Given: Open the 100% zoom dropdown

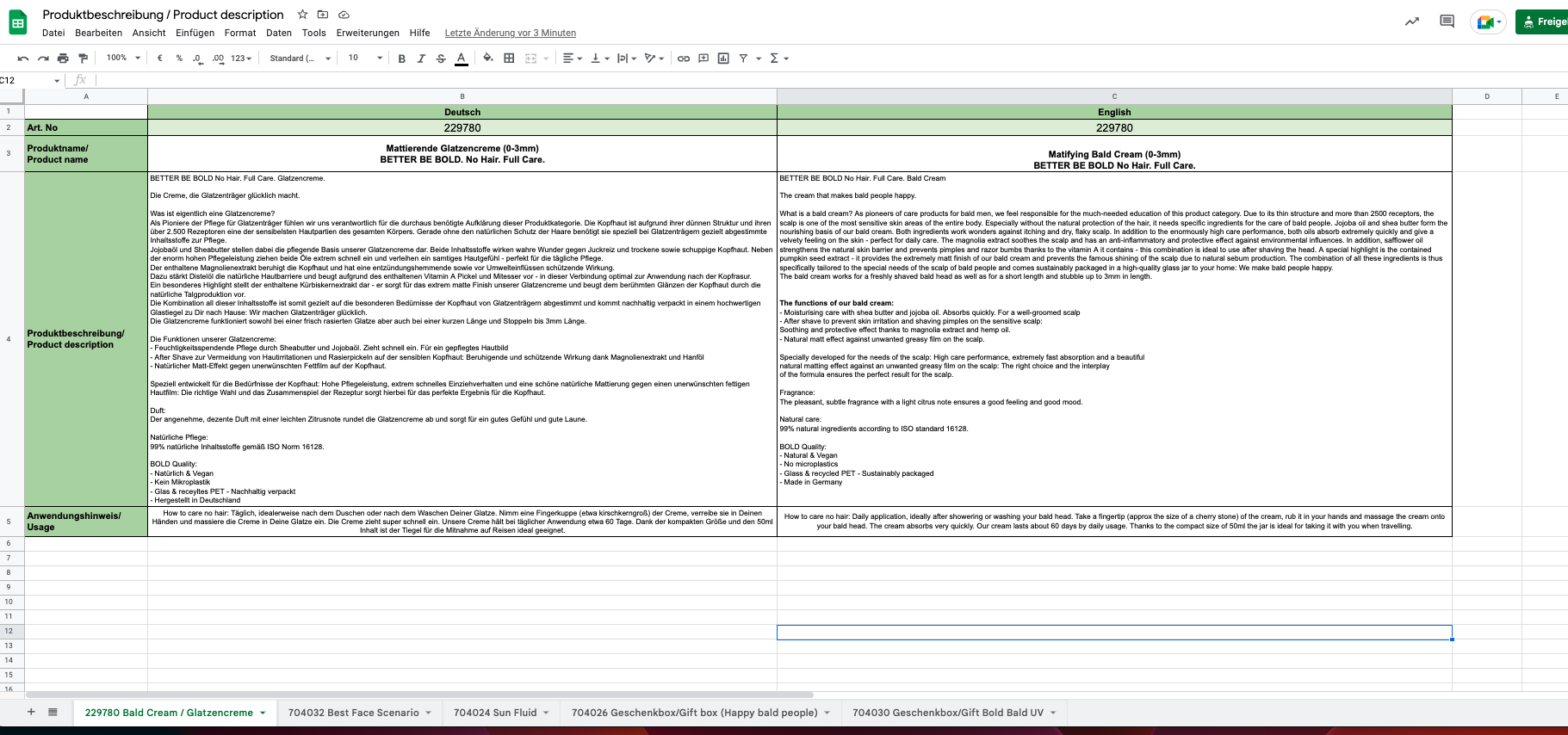Looking at the screenshot, I should click(x=123, y=59).
